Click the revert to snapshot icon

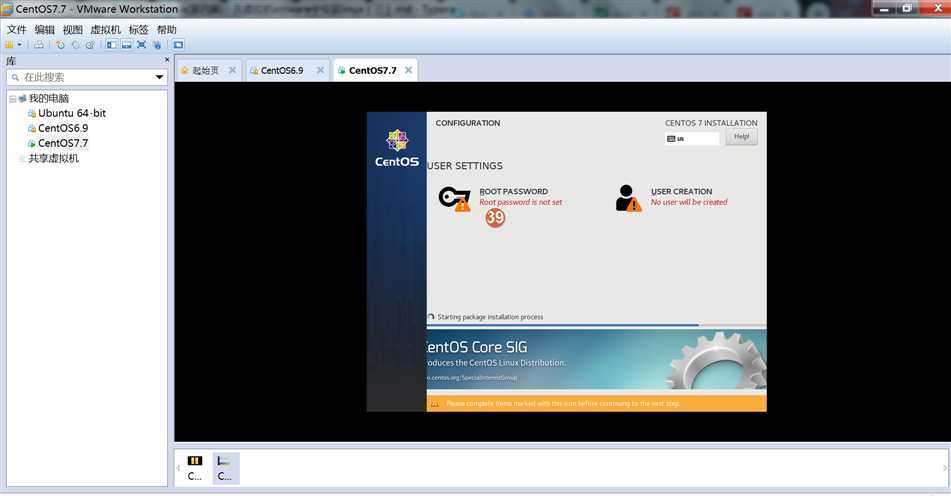click(75, 45)
